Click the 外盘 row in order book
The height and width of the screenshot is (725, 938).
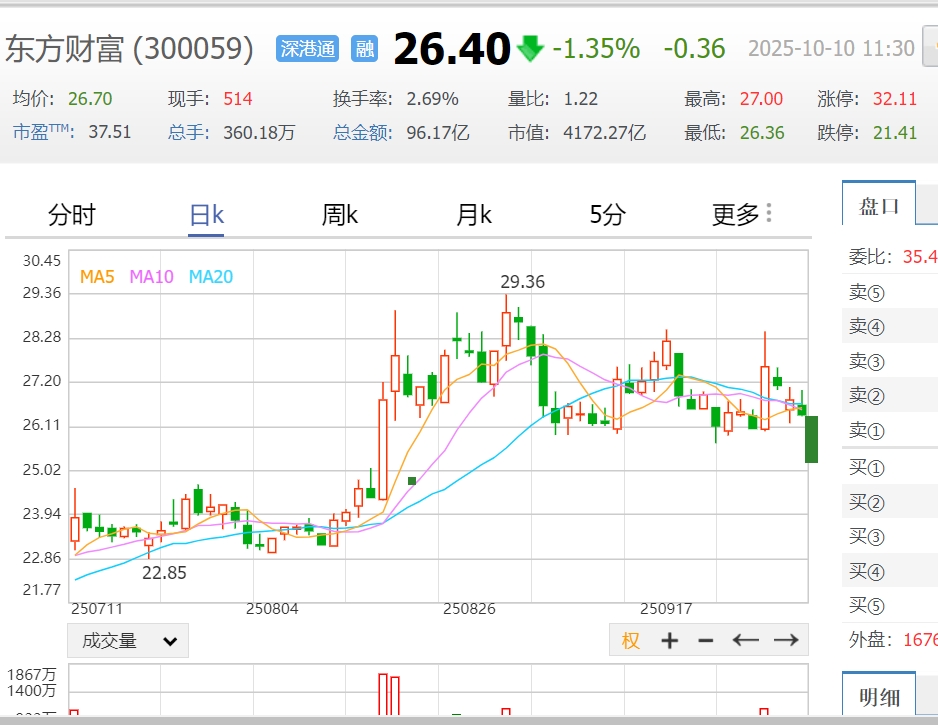click(x=890, y=639)
